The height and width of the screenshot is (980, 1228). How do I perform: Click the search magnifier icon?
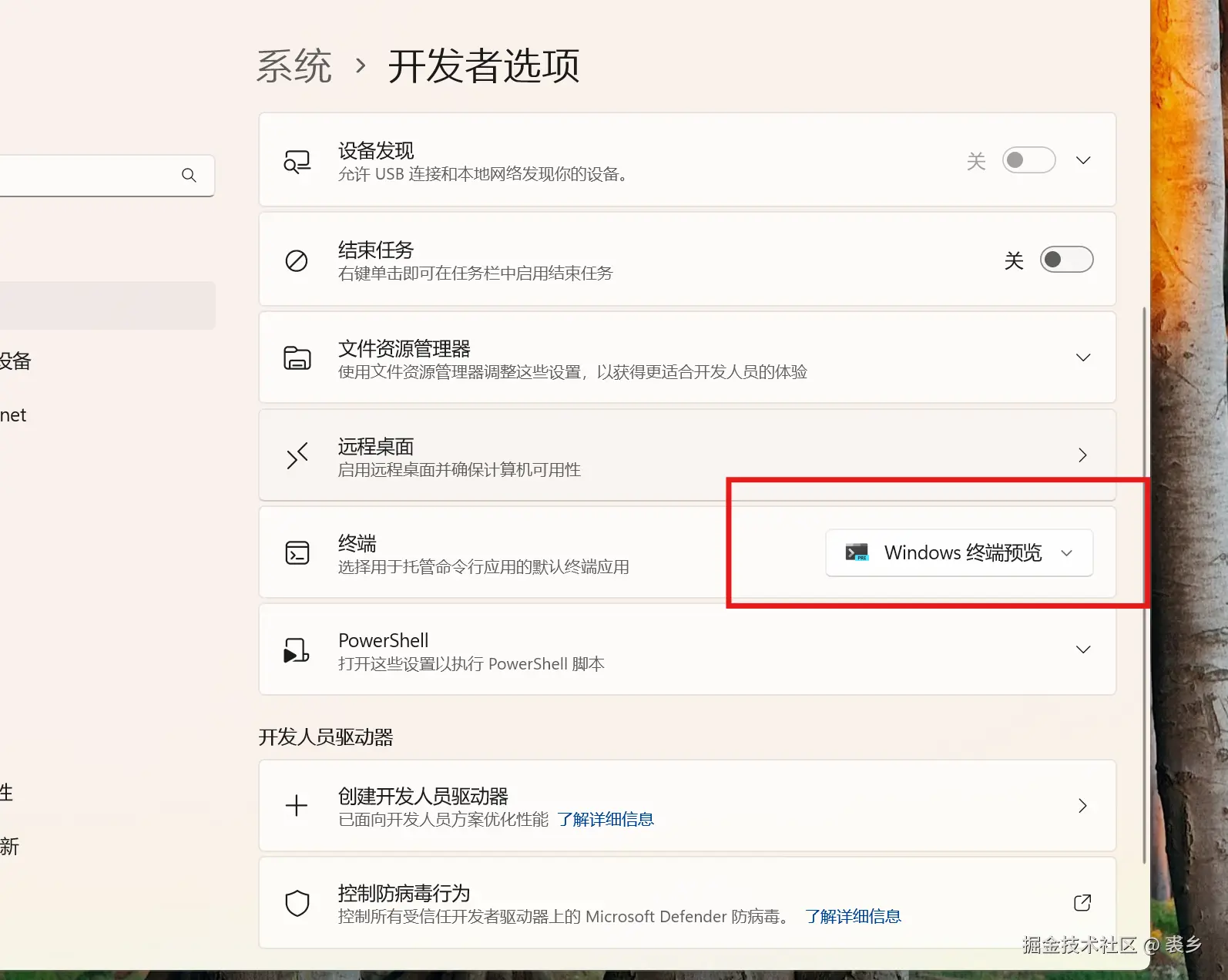(189, 175)
